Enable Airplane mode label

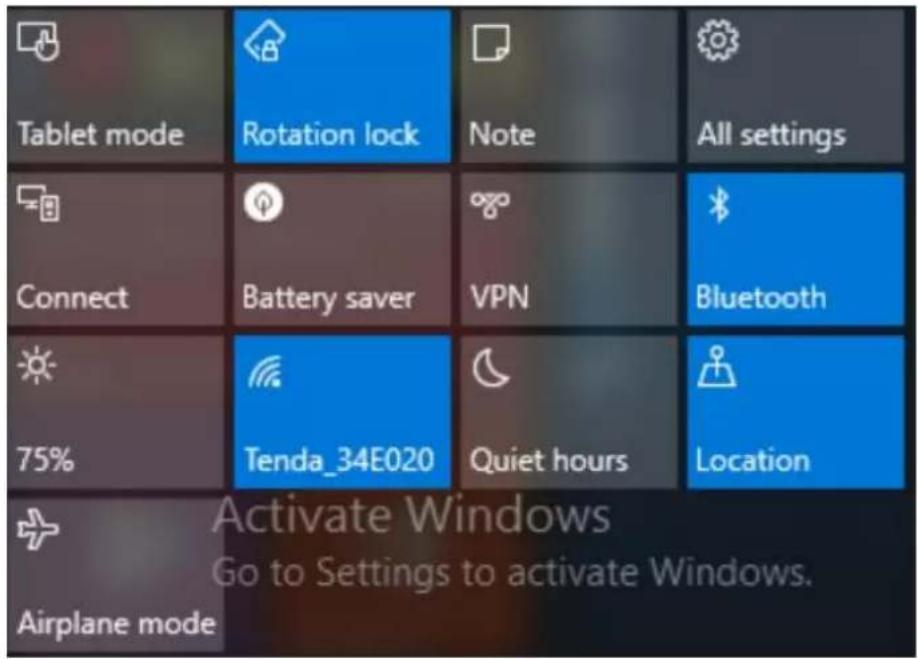point(117,623)
